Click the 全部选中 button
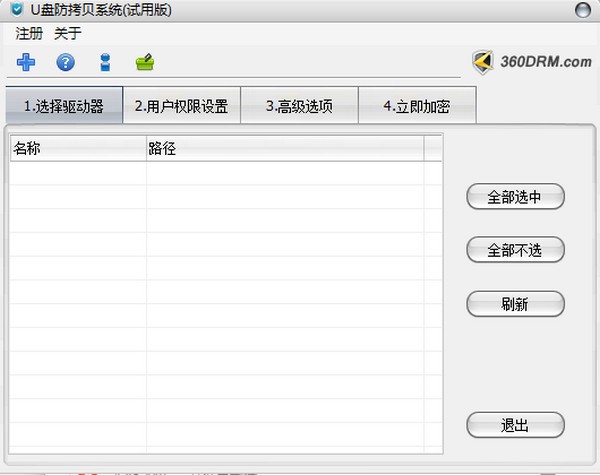 point(515,197)
